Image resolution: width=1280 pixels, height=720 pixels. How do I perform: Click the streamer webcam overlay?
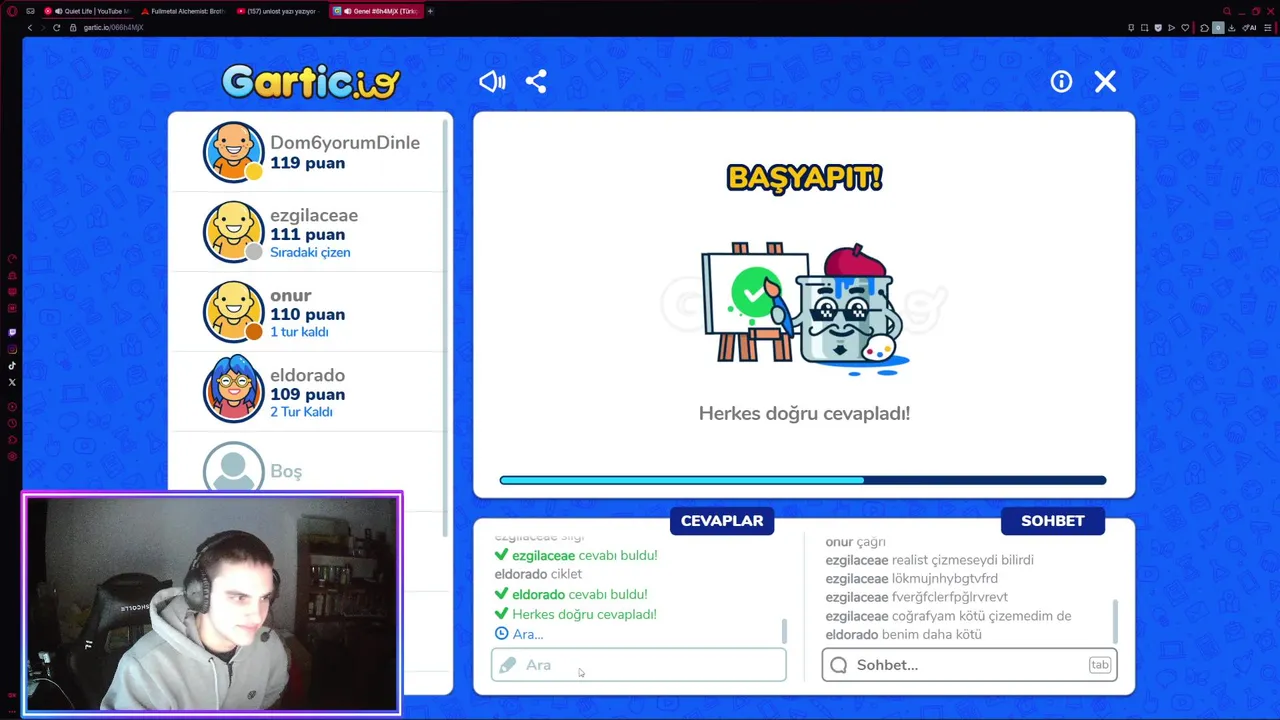pyautogui.click(x=212, y=603)
